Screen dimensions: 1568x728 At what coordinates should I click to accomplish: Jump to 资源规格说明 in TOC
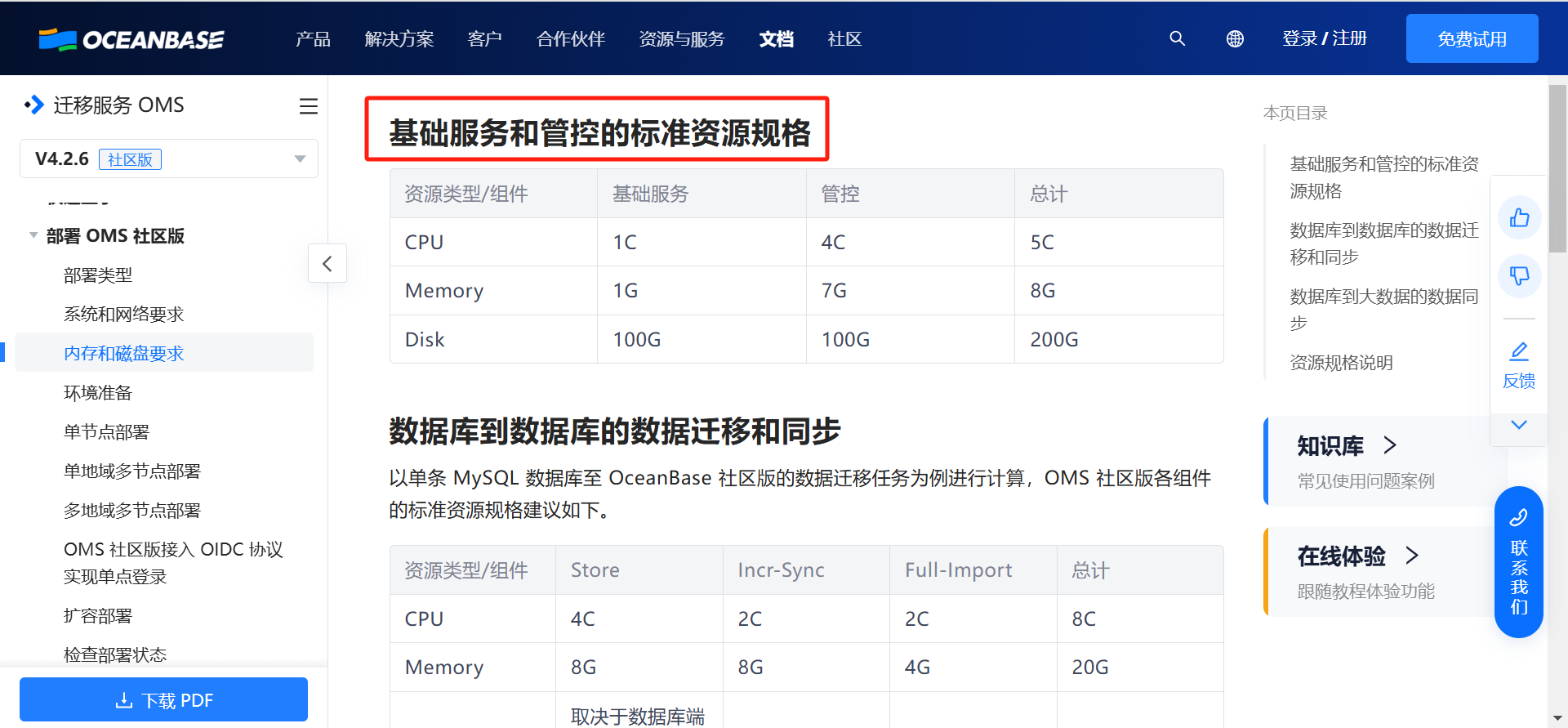[1341, 363]
